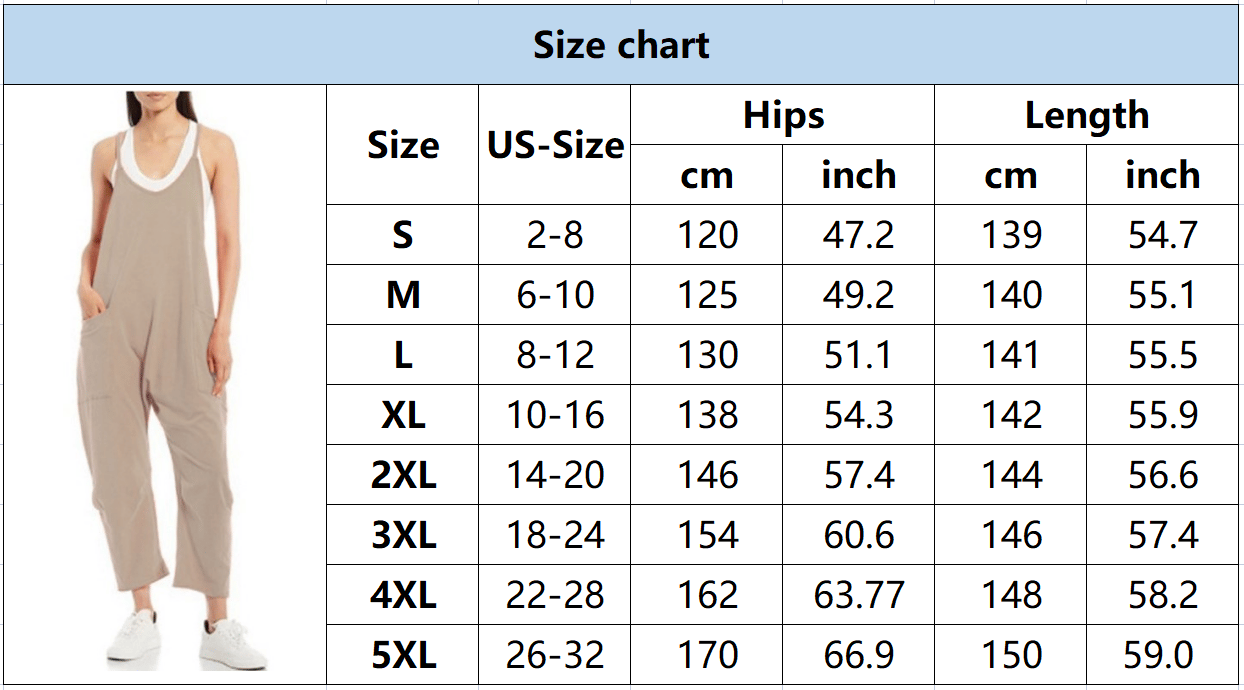Select the 3XL size cell

[403, 535]
